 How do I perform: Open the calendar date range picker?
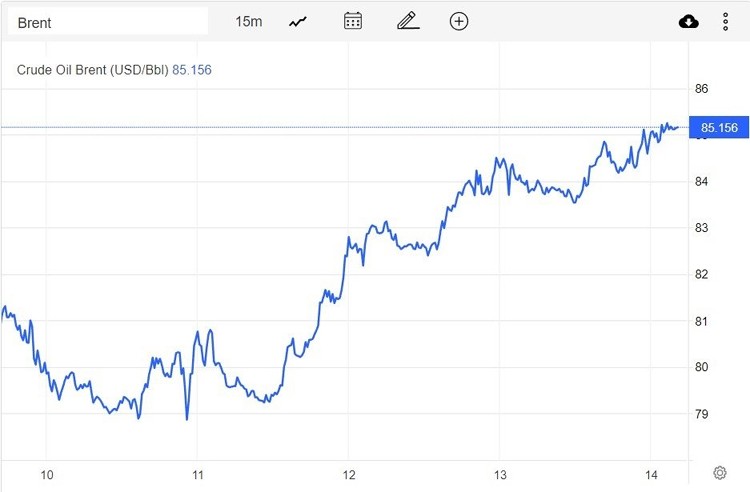(352, 21)
